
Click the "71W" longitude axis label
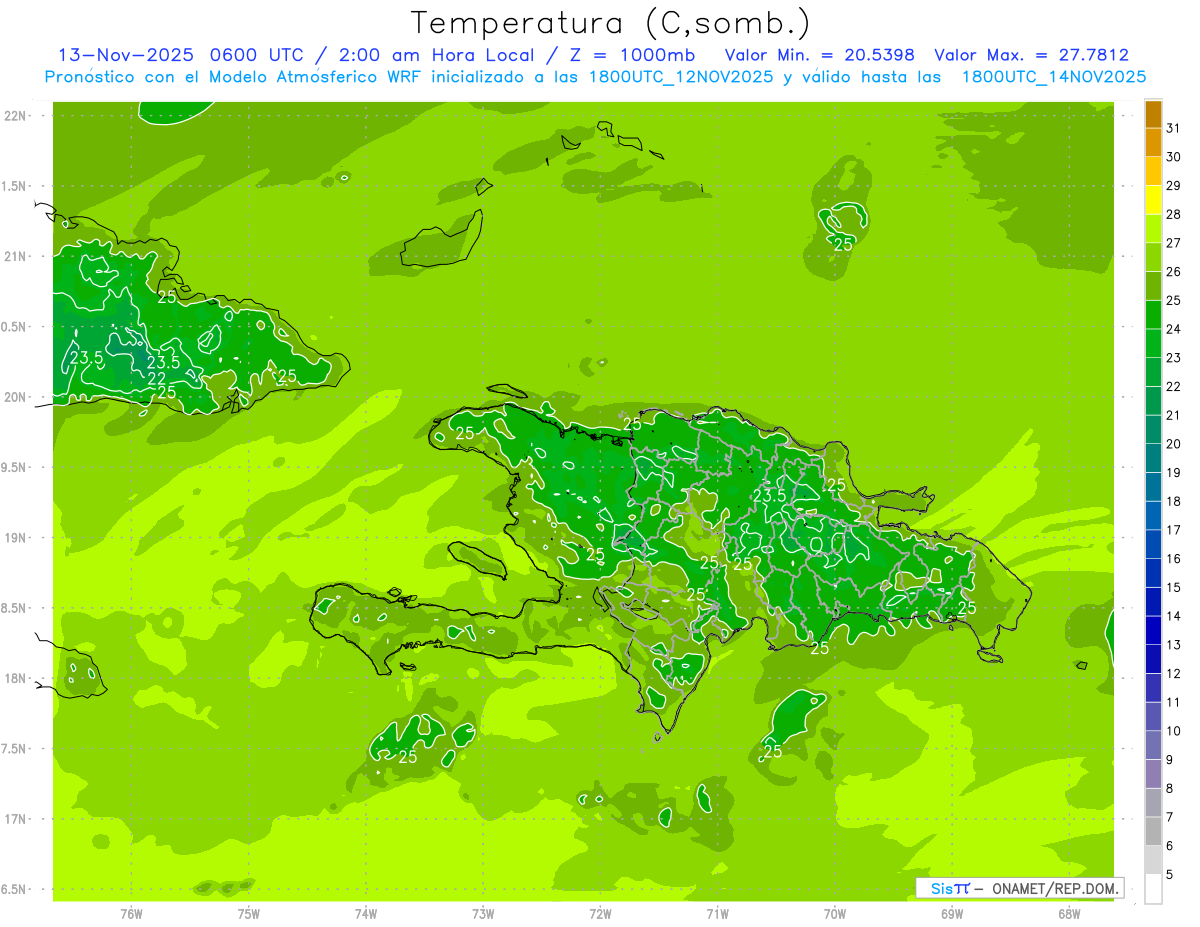[717, 913]
